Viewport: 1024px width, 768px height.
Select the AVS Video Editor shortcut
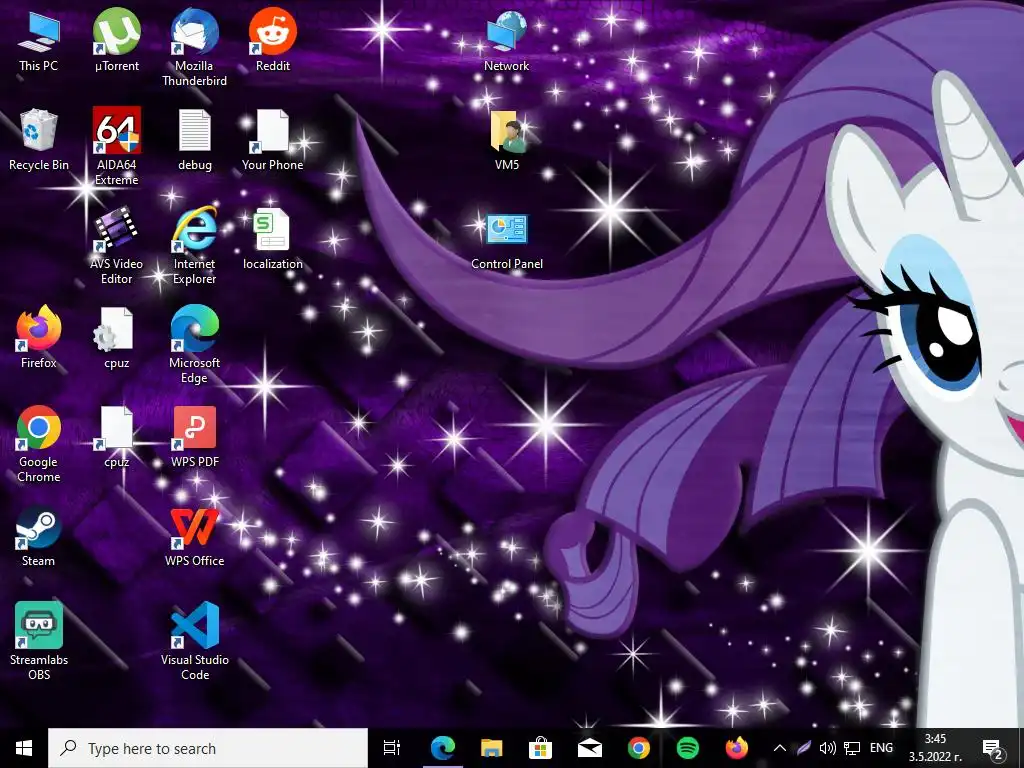[116, 246]
